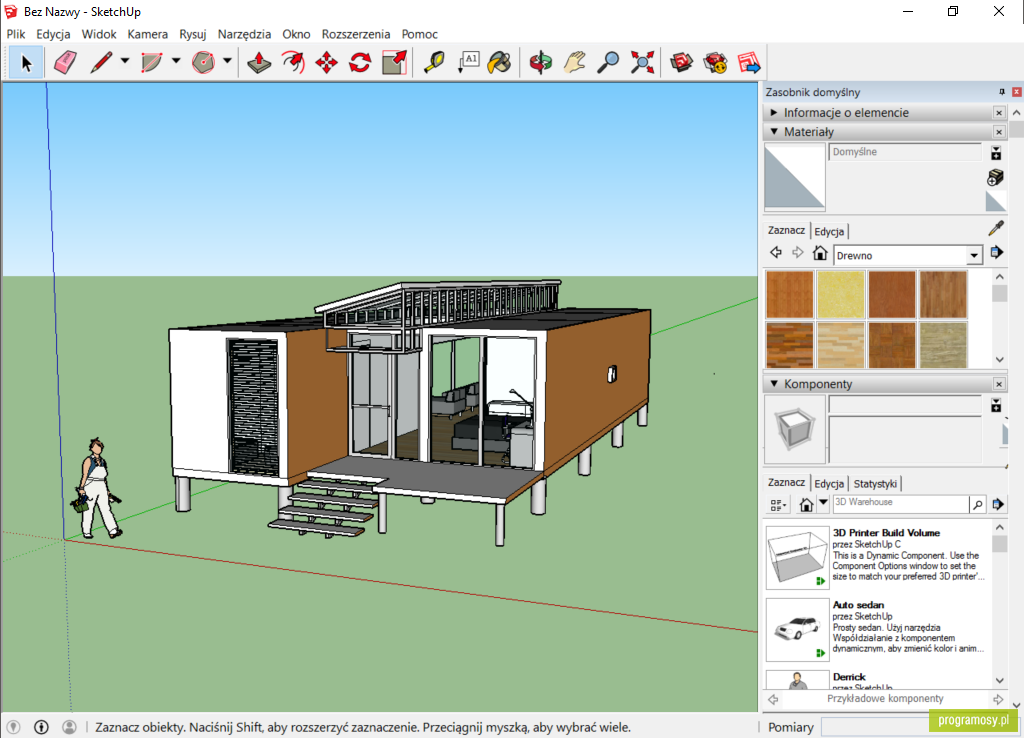Pick the Eraser tool
The image size is (1024, 738).
coord(65,63)
